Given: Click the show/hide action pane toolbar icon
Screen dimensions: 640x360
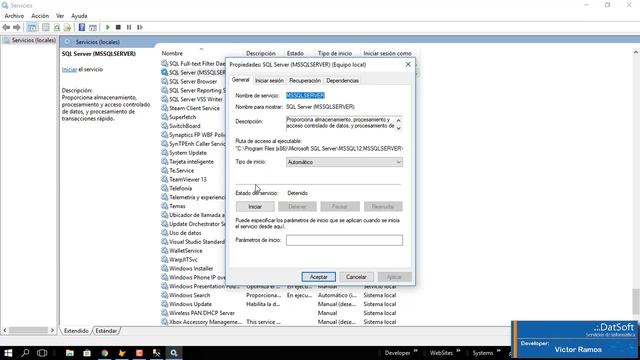Looking at the screenshot, I should coord(93,27).
